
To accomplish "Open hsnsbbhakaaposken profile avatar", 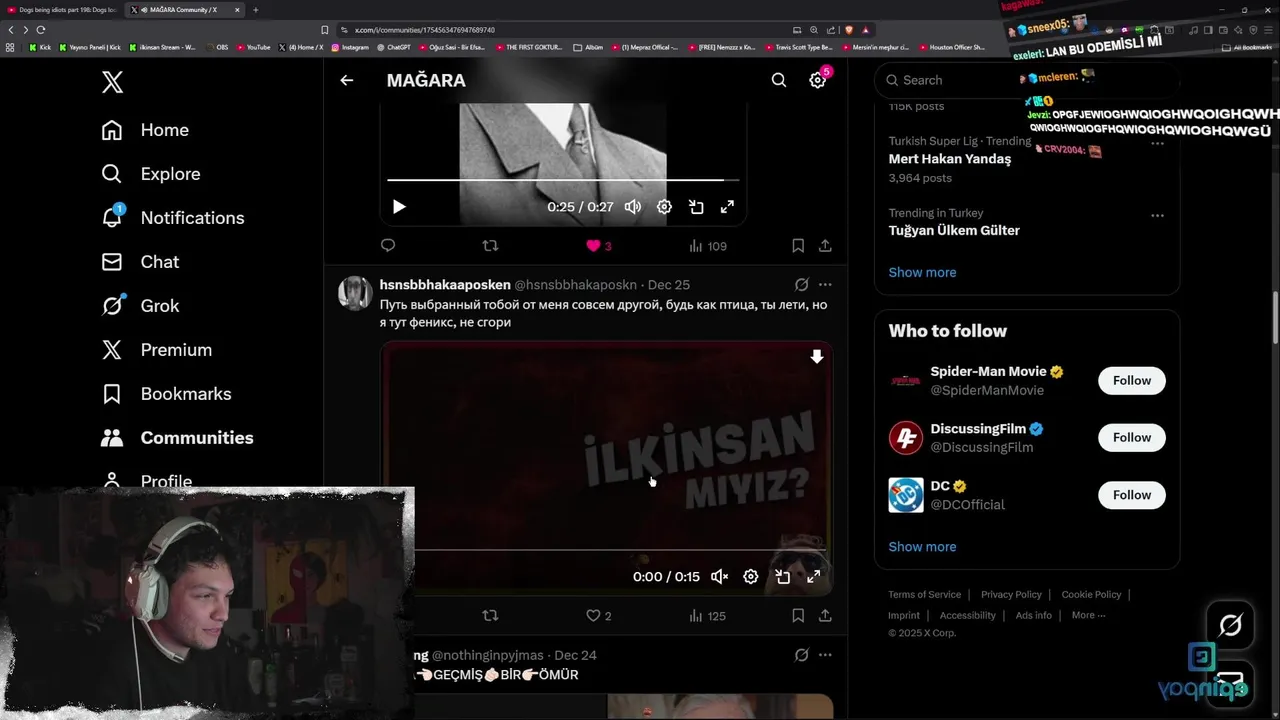I will tap(355, 293).
